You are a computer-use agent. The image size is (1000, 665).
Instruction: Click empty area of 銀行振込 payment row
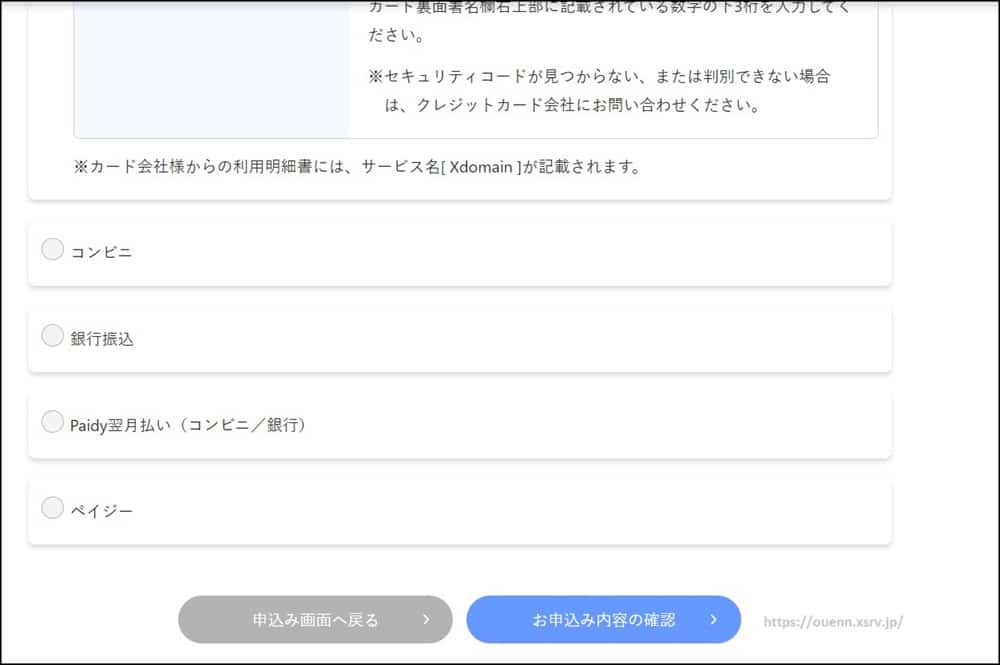500,339
